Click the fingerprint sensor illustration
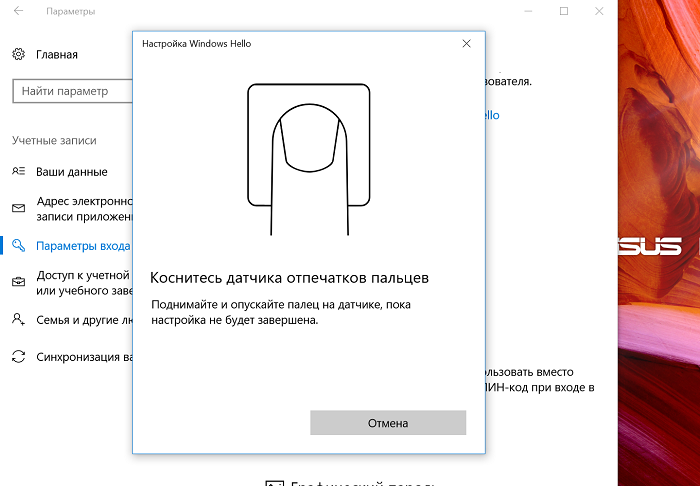The width and height of the screenshot is (700, 486). (x=309, y=159)
